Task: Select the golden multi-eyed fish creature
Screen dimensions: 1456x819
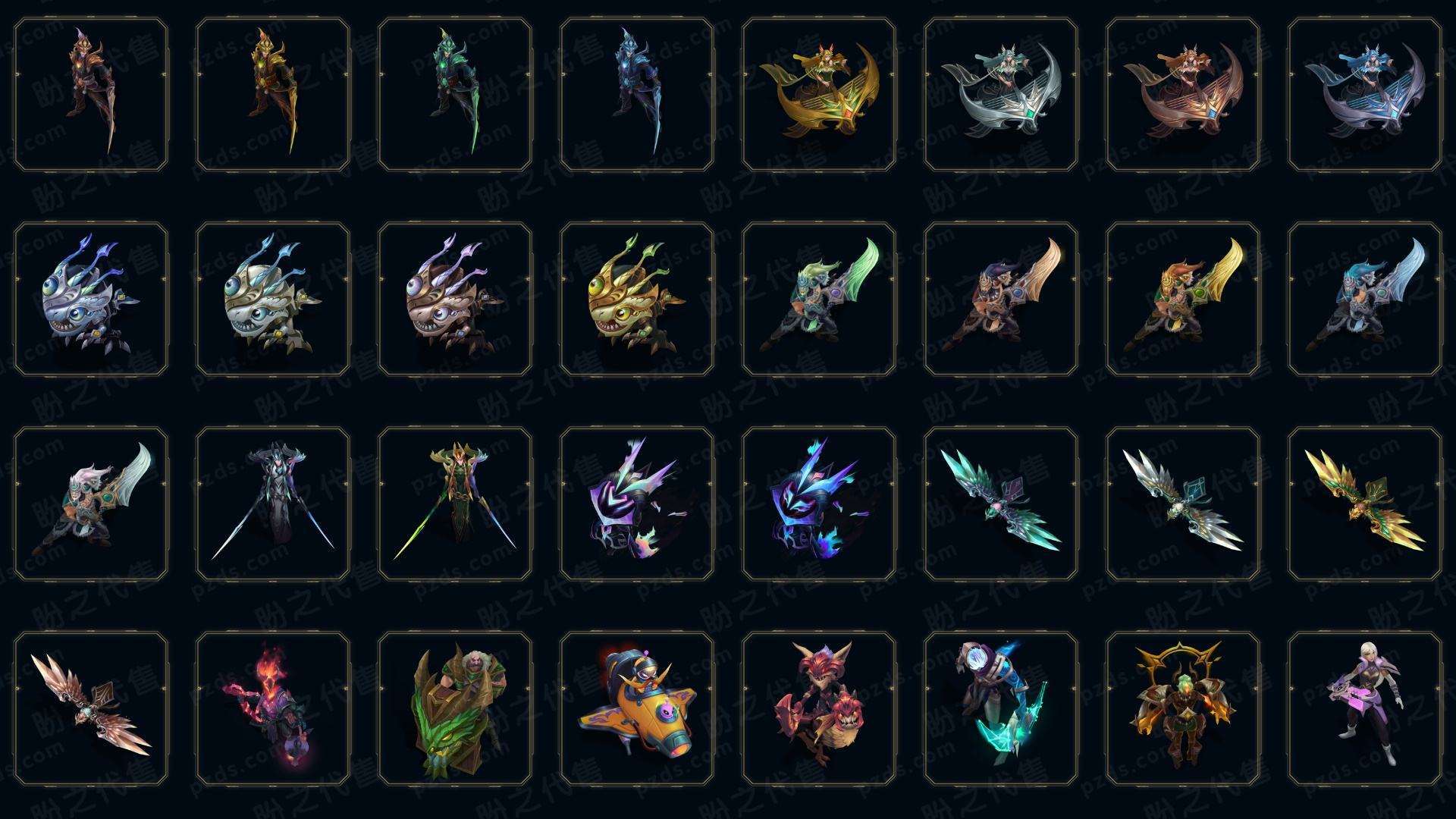Action: [x=637, y=299]
